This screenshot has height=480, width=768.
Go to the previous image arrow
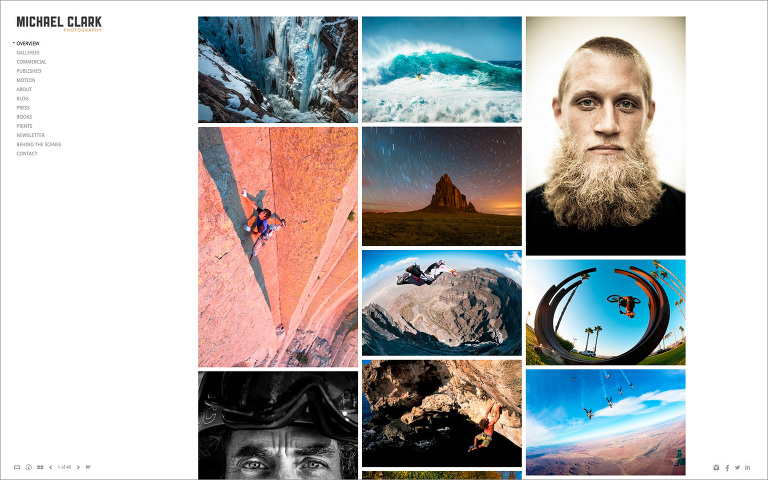(x=50, y=467)
